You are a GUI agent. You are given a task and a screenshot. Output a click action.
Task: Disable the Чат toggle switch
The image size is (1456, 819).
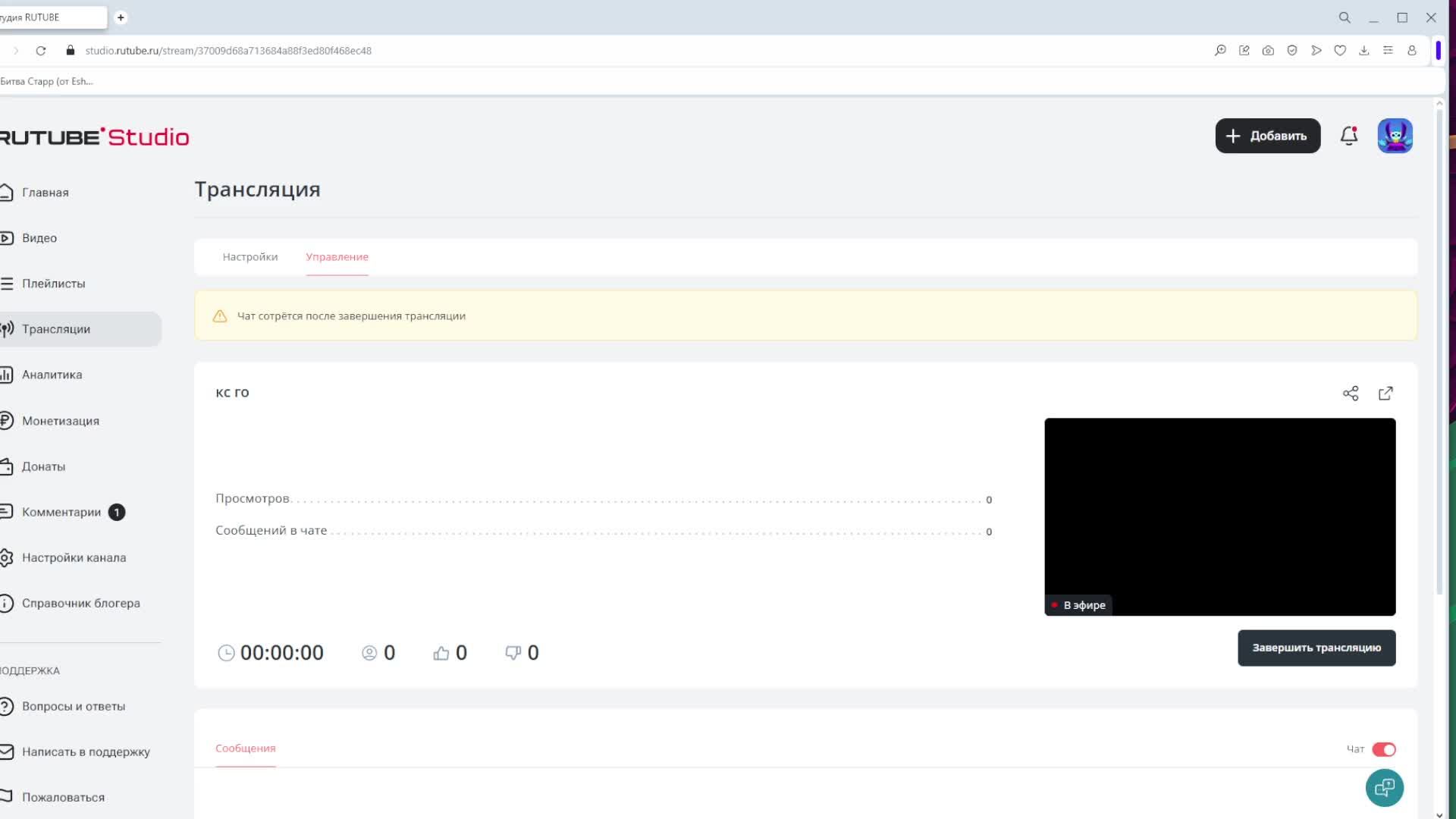pos(1384,749)
